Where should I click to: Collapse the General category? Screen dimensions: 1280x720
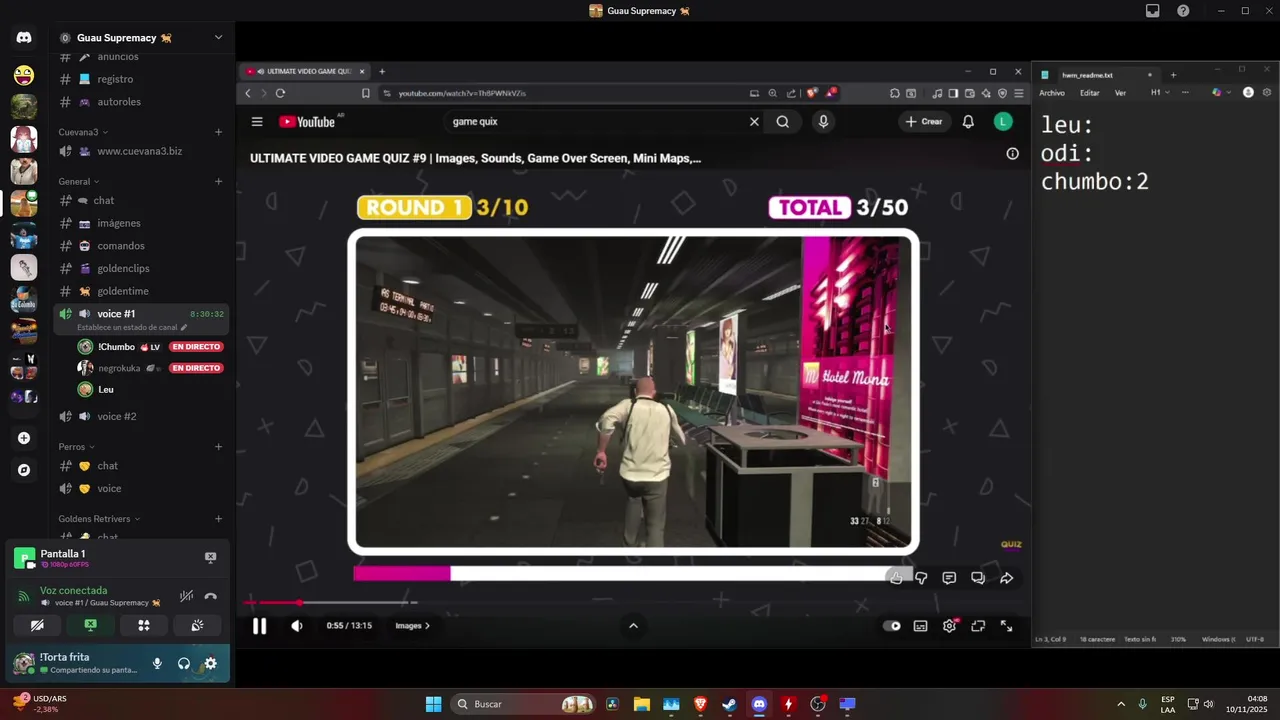pyautogui.click(x=79, y=182)
